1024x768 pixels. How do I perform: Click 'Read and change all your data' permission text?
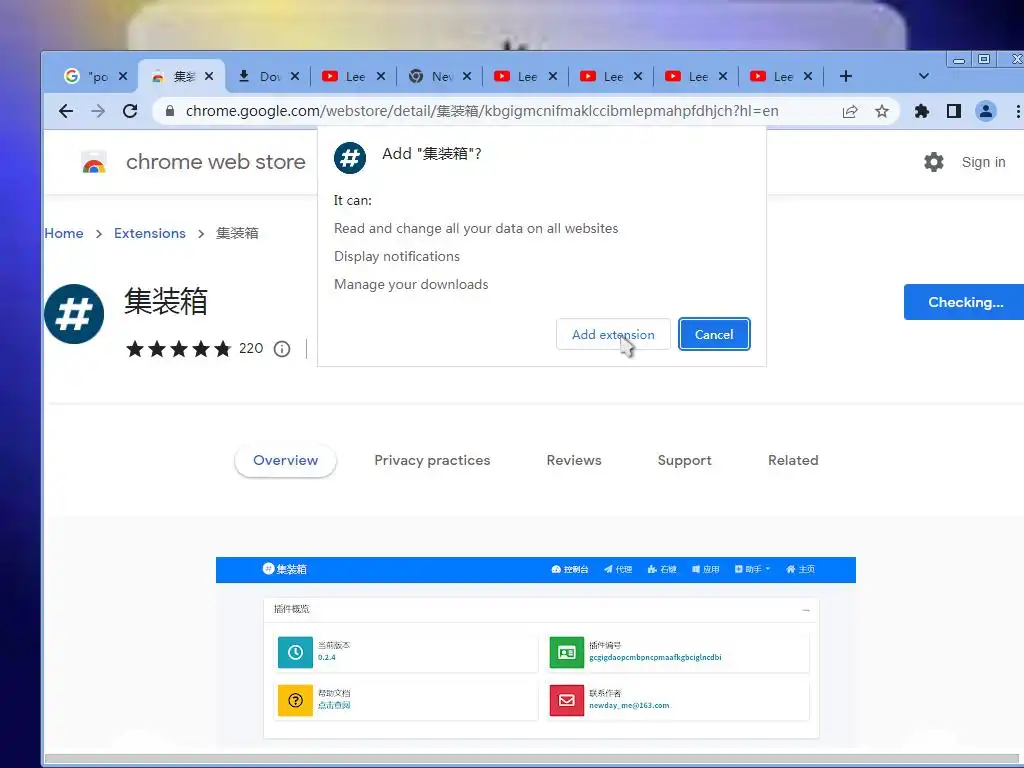[x=476, y=229]
